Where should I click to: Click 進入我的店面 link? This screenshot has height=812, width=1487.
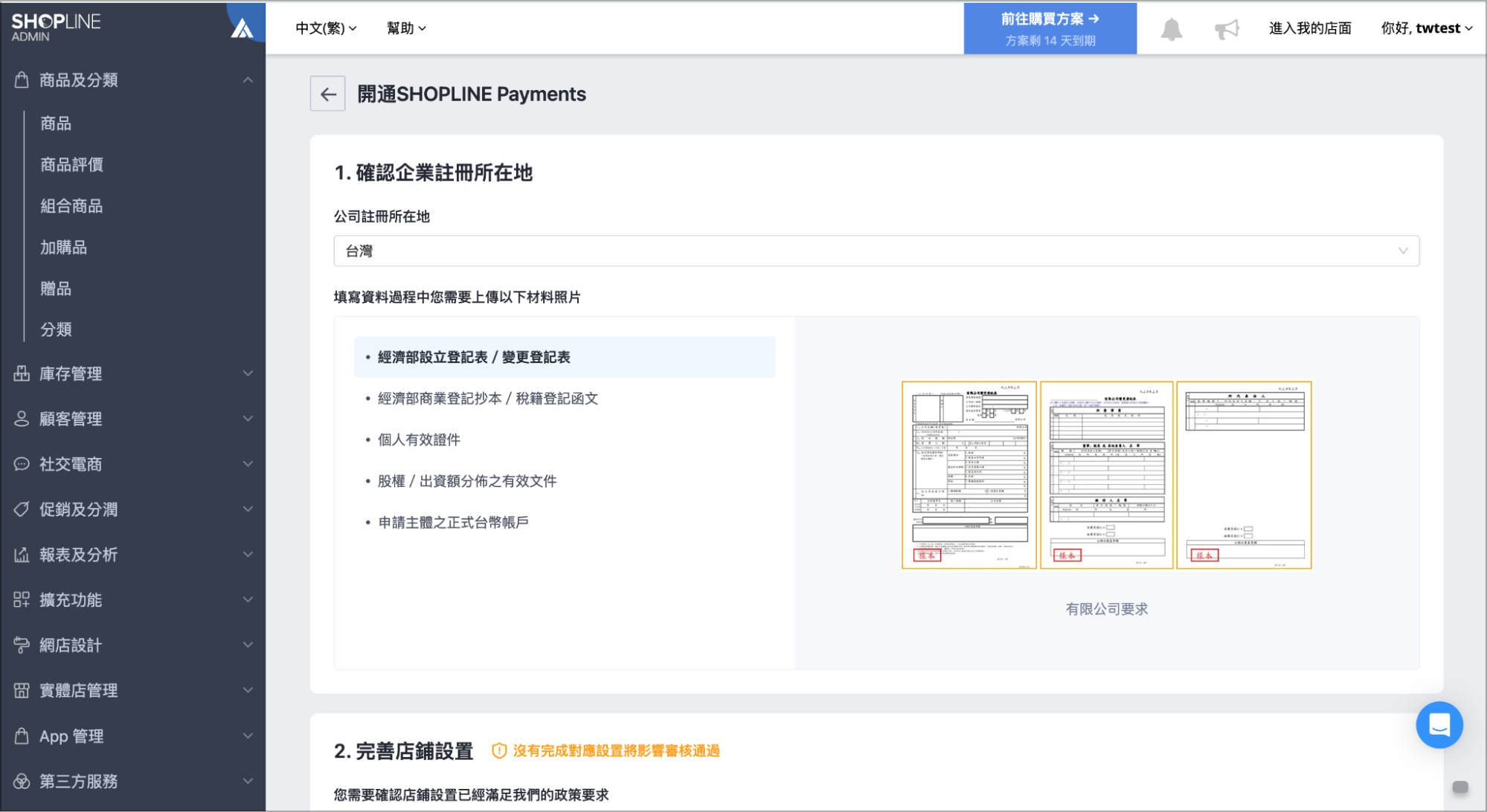(x=1309, y=28)
